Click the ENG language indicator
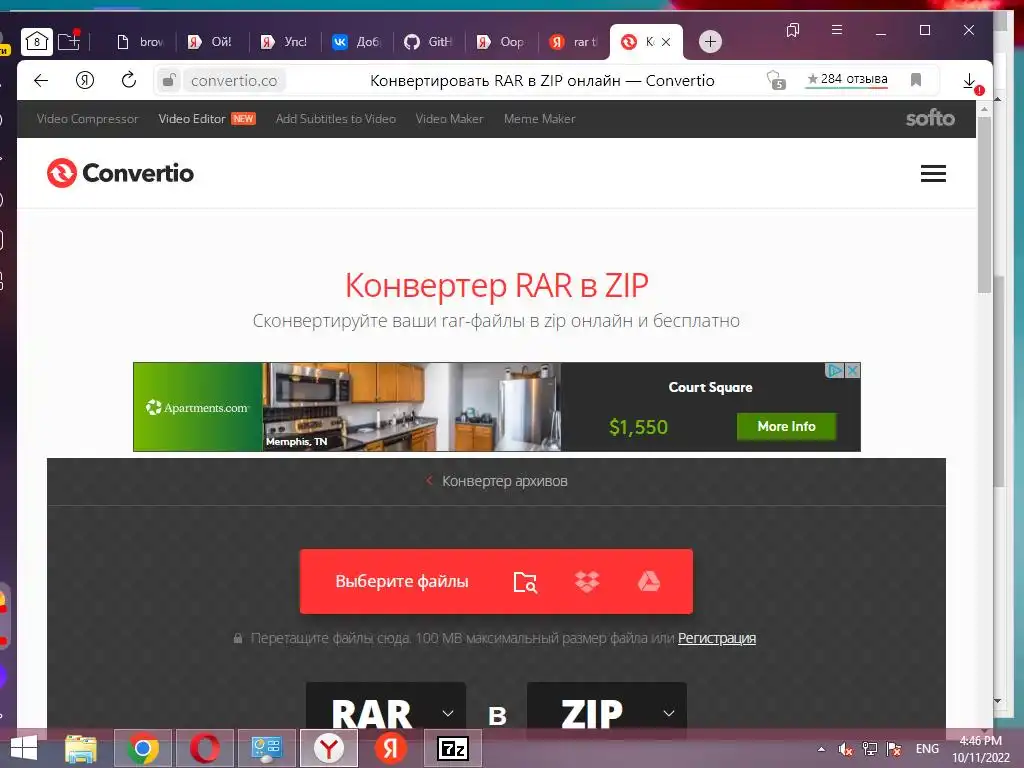 point(927,749)
